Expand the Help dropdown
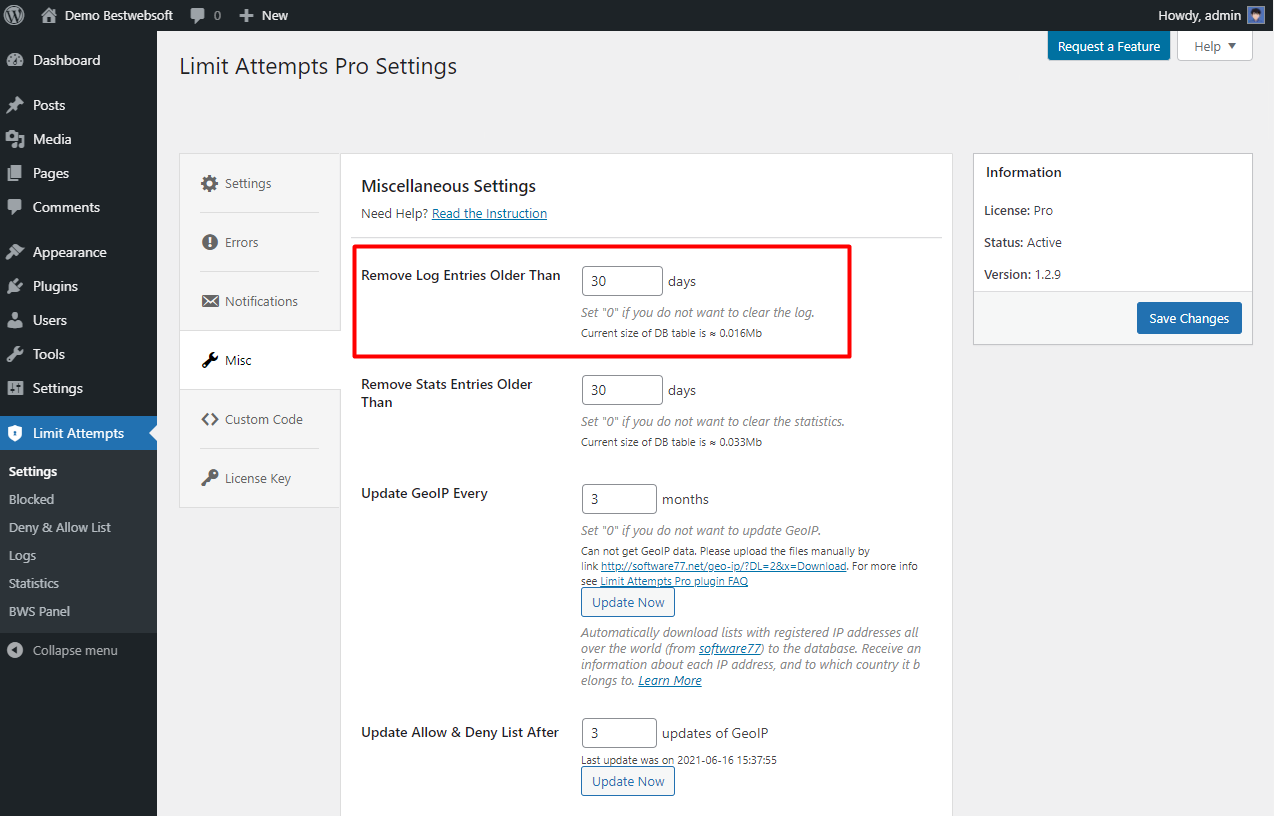1274x816 pixels. [1215, 46]
